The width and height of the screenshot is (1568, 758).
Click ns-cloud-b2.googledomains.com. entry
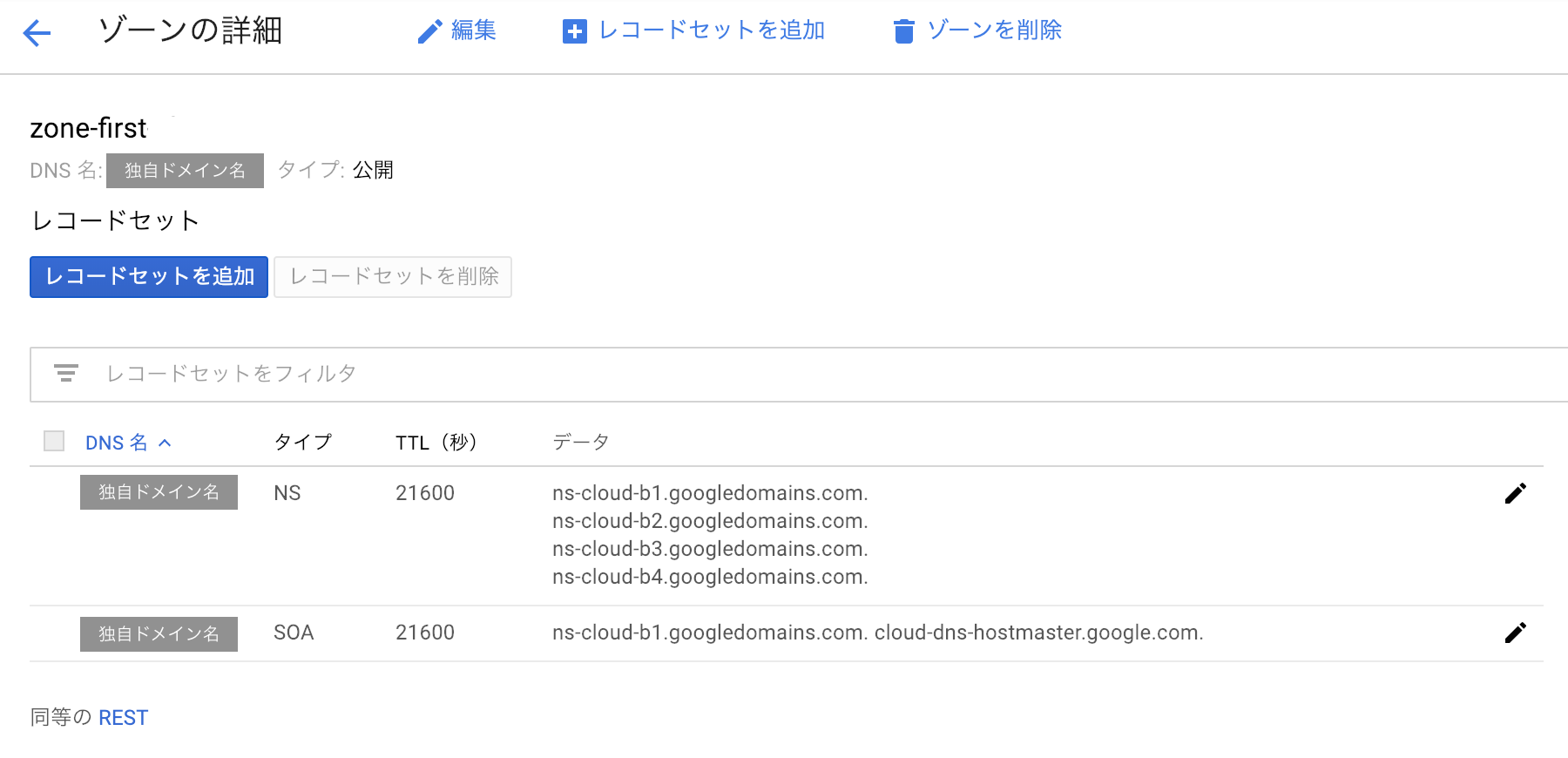tap(710, 521)
